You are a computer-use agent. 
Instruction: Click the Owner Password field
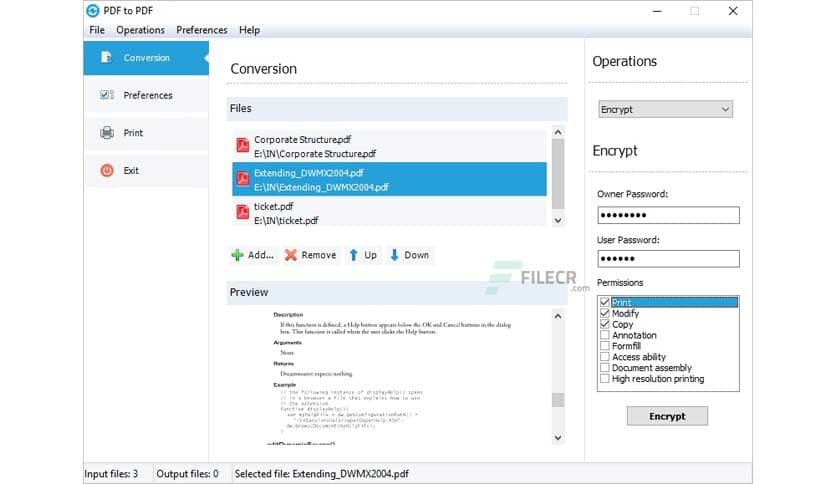click(667, 215)
